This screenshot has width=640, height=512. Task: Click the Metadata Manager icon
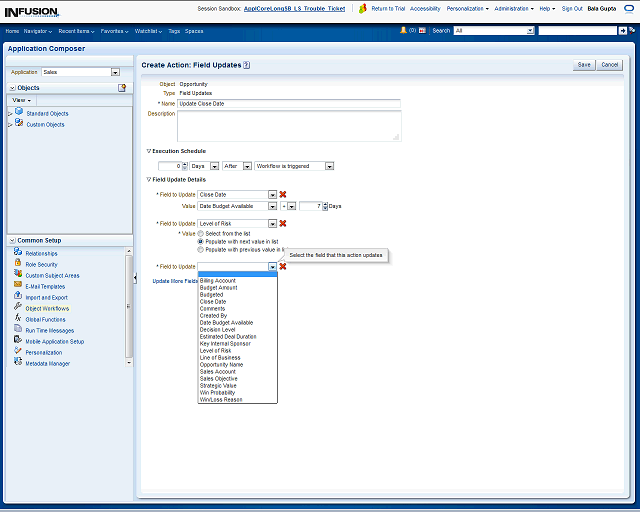point(18,363)
